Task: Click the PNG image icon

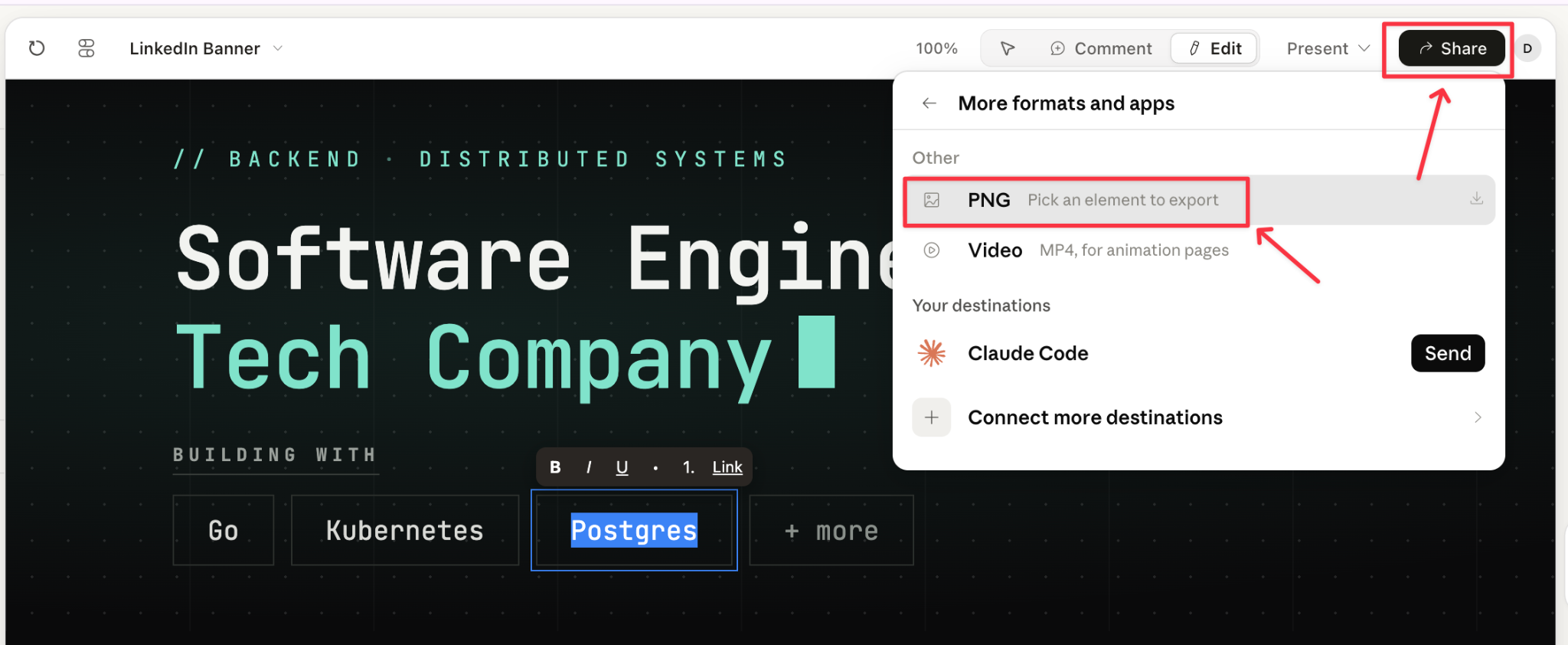Action: click(932, 200)
